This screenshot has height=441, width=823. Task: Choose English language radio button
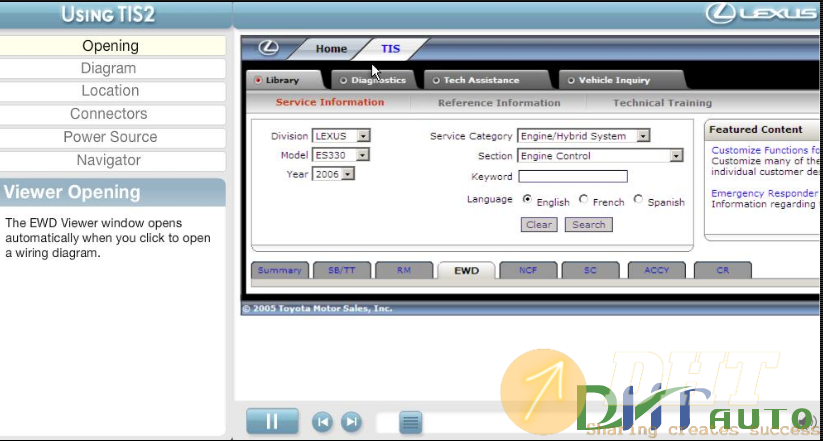click(x=527, y=199)
